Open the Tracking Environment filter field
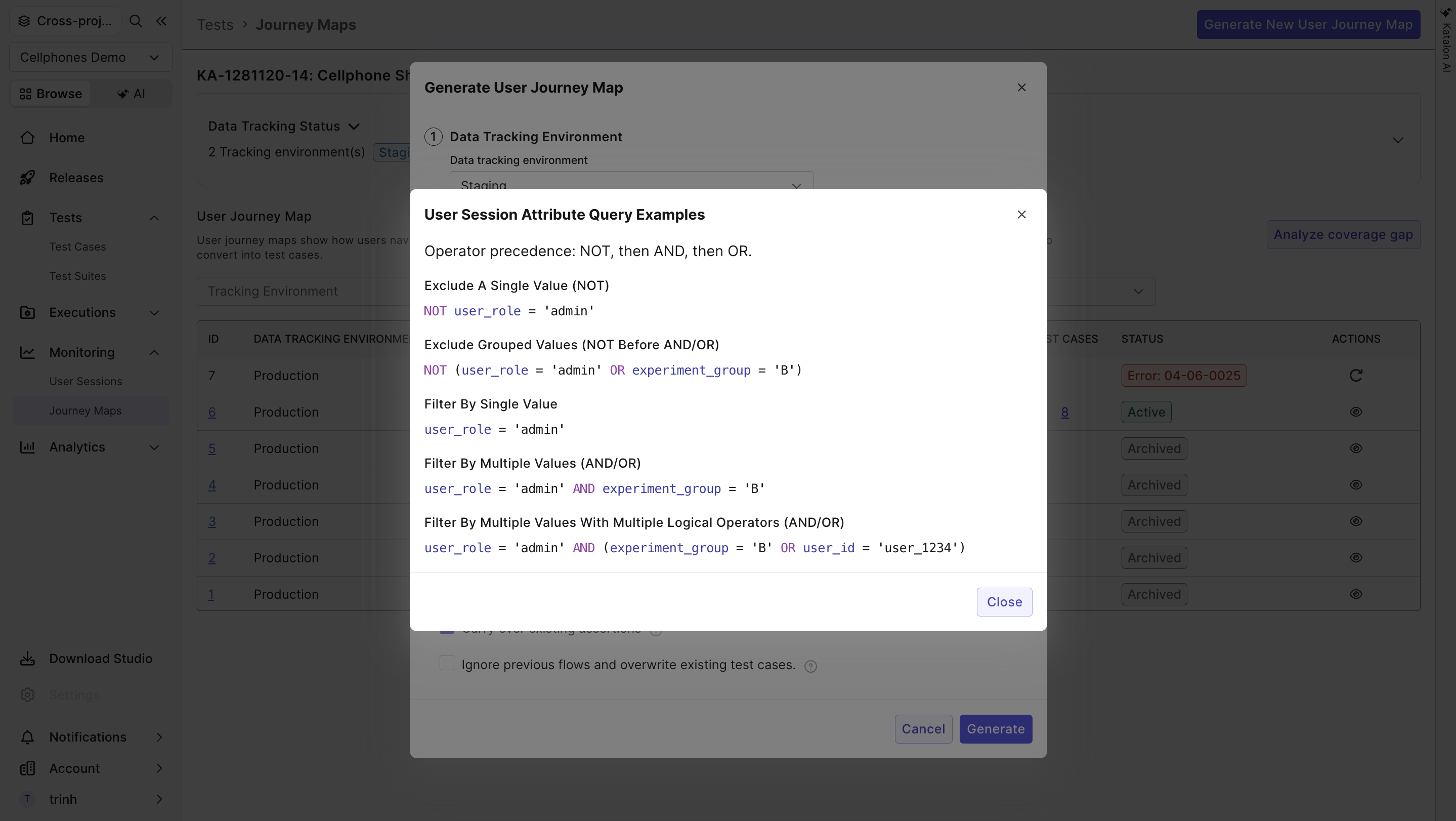Image resolution: width=1456 pixels, height=821 pixels. click(x=303, y=292)
